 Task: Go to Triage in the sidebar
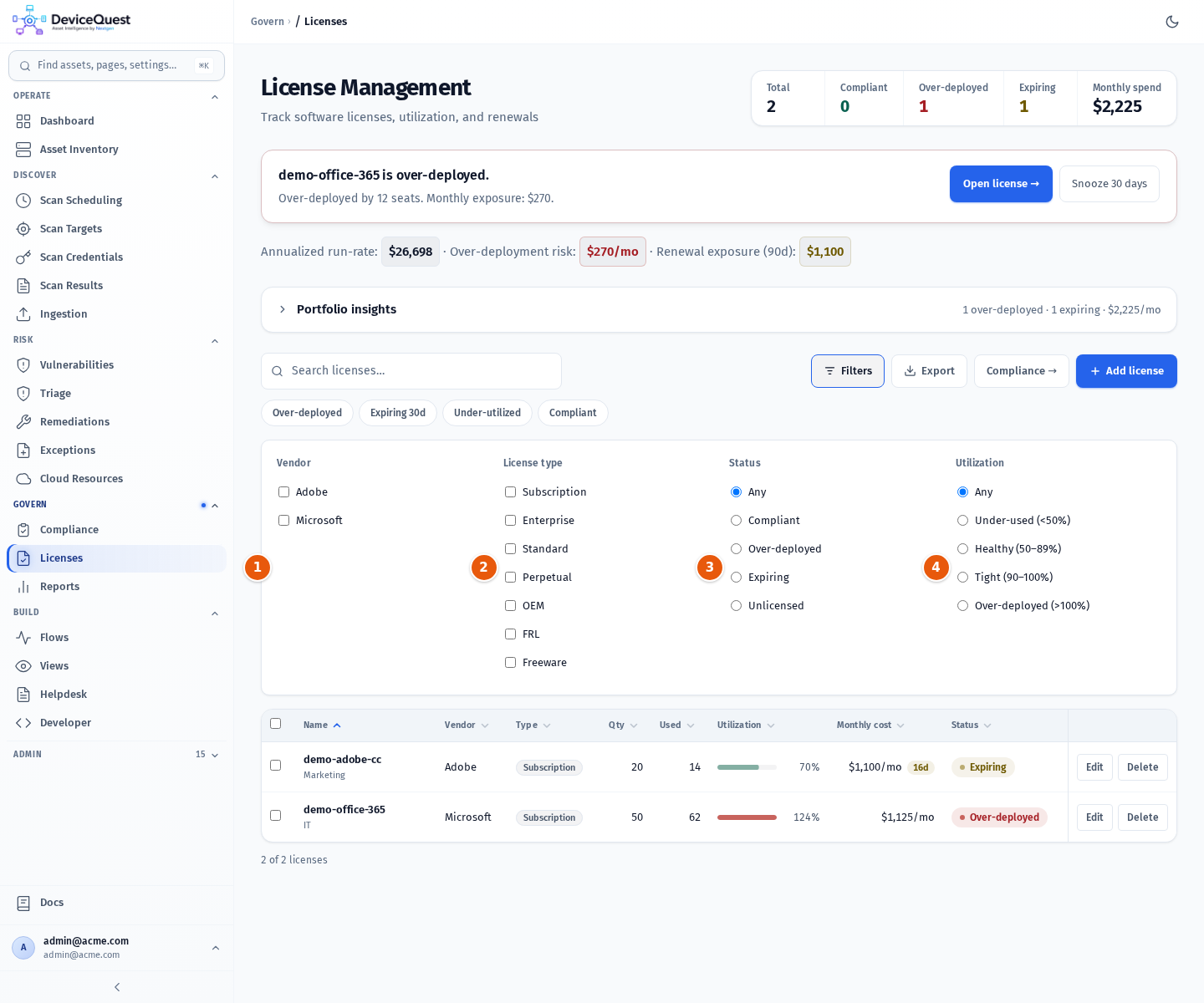pos(116,394)
